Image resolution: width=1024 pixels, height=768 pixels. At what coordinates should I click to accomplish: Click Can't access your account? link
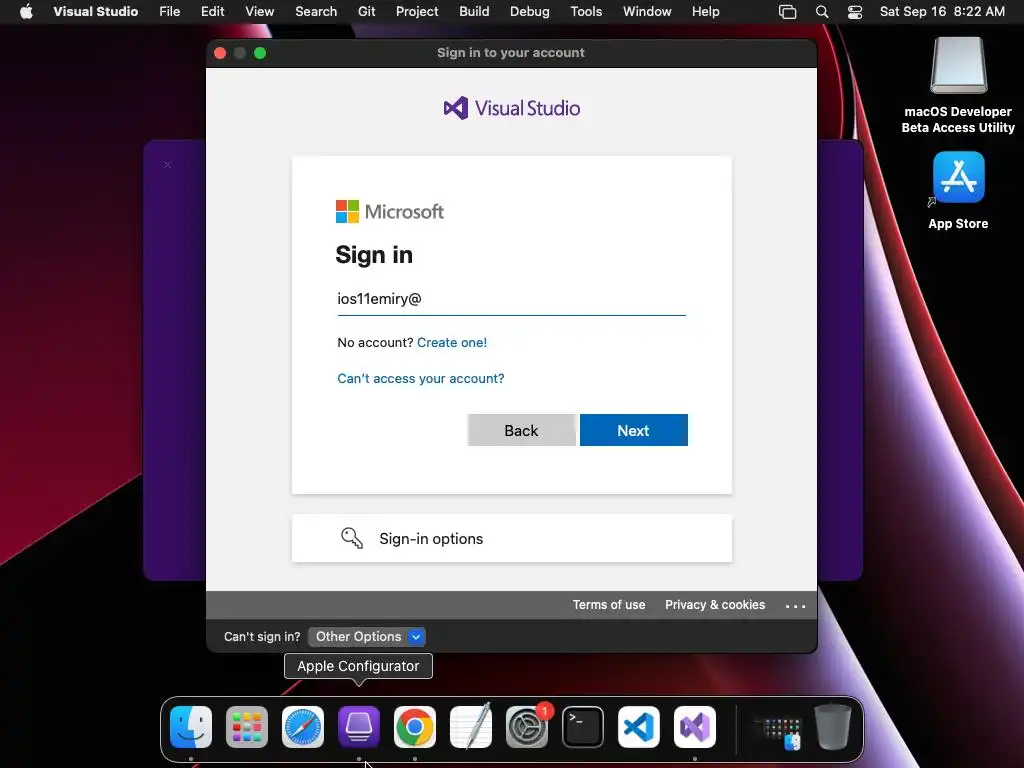pyautogui.click(x=421, y=378)
